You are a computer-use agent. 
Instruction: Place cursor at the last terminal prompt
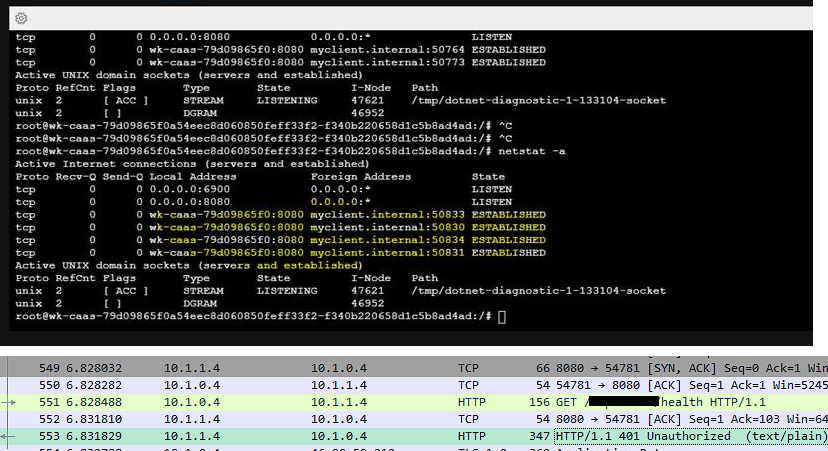click(x=502, y=316)
